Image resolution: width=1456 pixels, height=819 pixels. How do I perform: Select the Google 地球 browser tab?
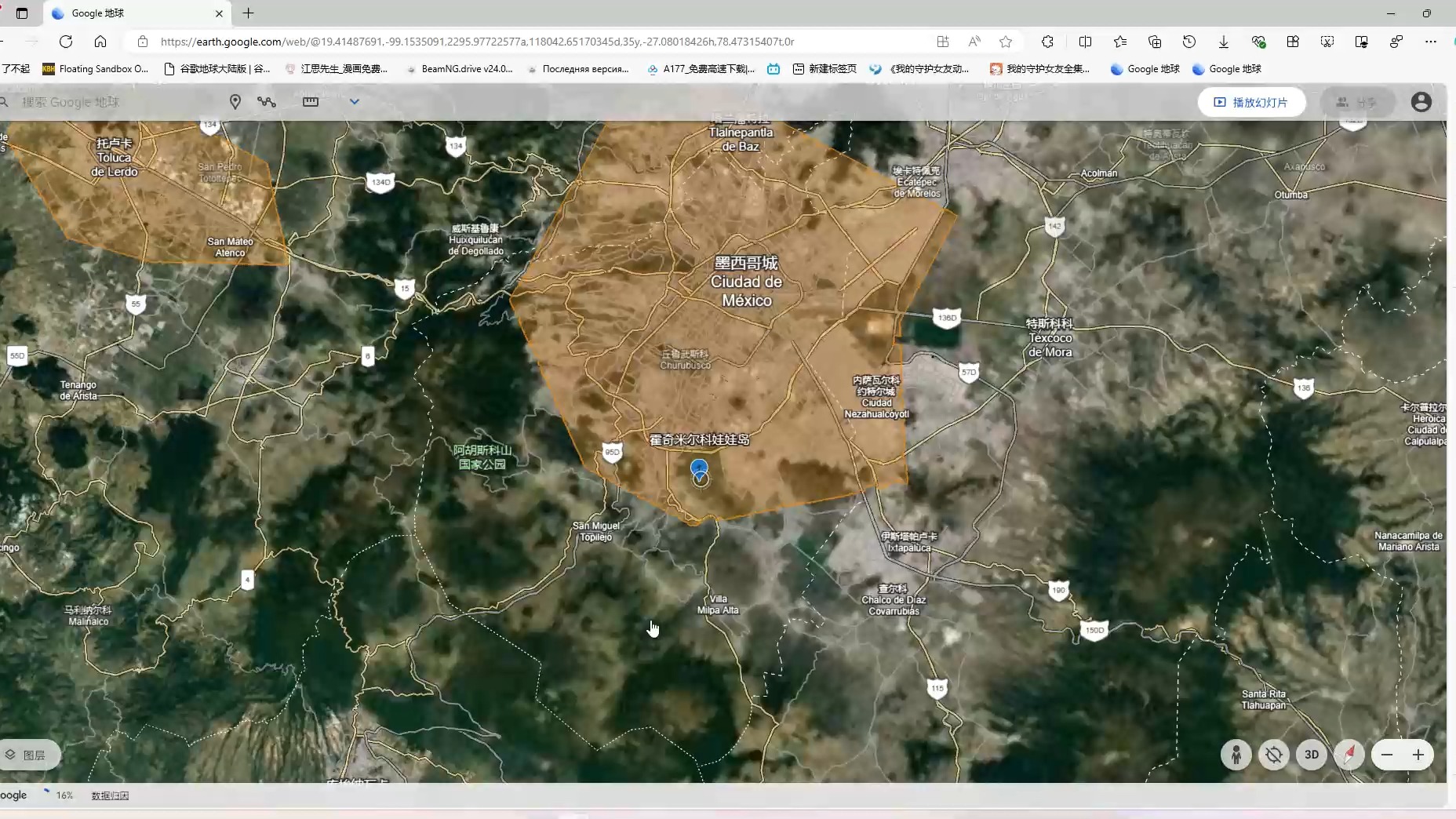[x=137, y=13]
